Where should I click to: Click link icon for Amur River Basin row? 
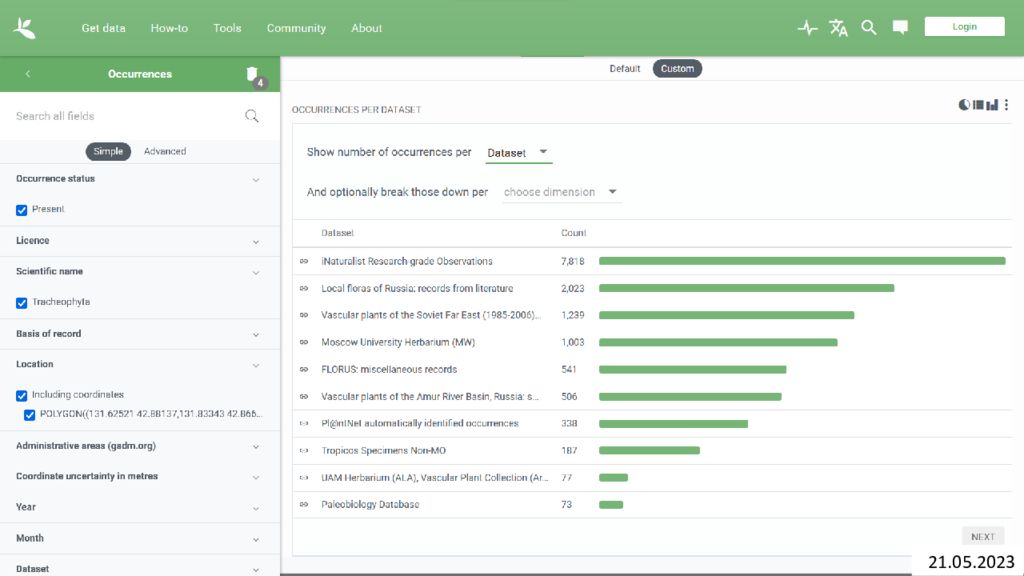(x=304, y=396)
